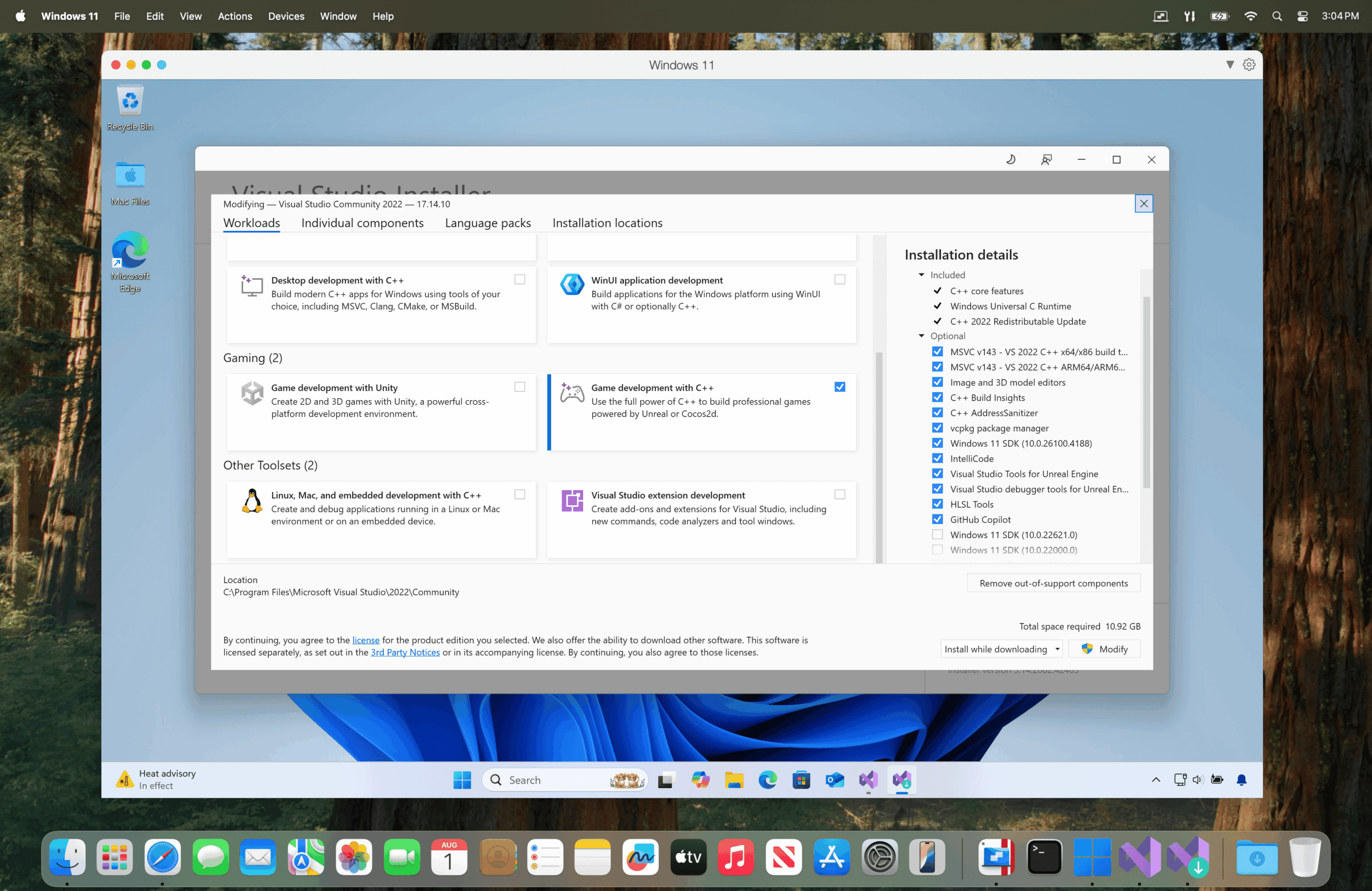Uncheck vcpkg package manager
1372x891 pixels.
937,428
